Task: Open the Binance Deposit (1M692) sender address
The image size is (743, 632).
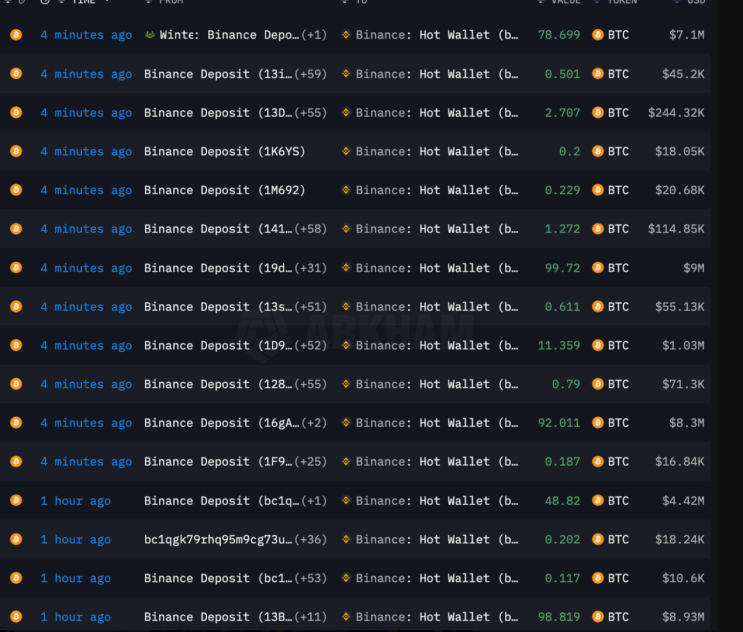Action: click(225, 190)
